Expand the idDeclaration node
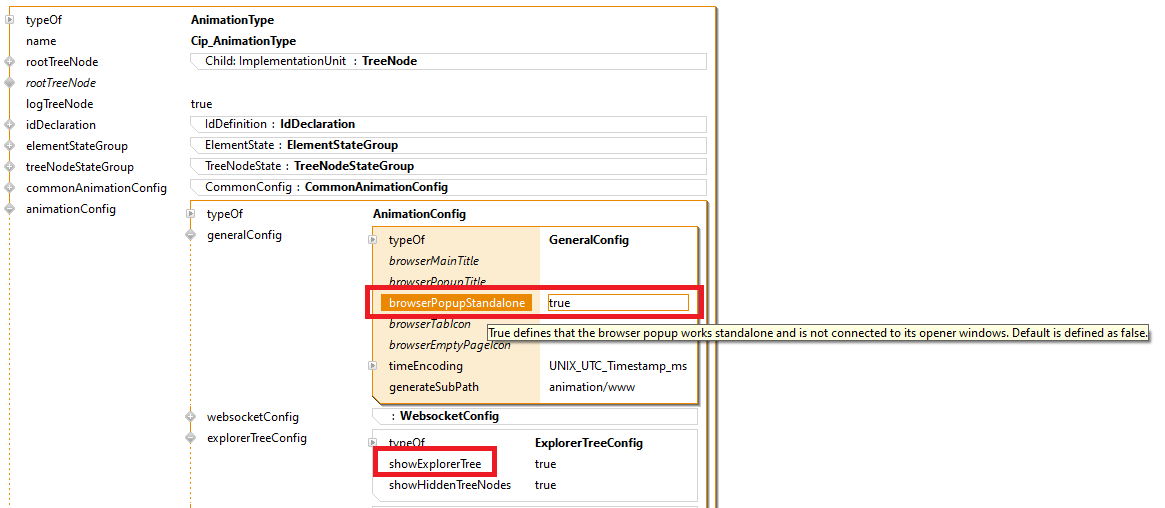The image size is (1165, 508). click(x=10, y=125)
